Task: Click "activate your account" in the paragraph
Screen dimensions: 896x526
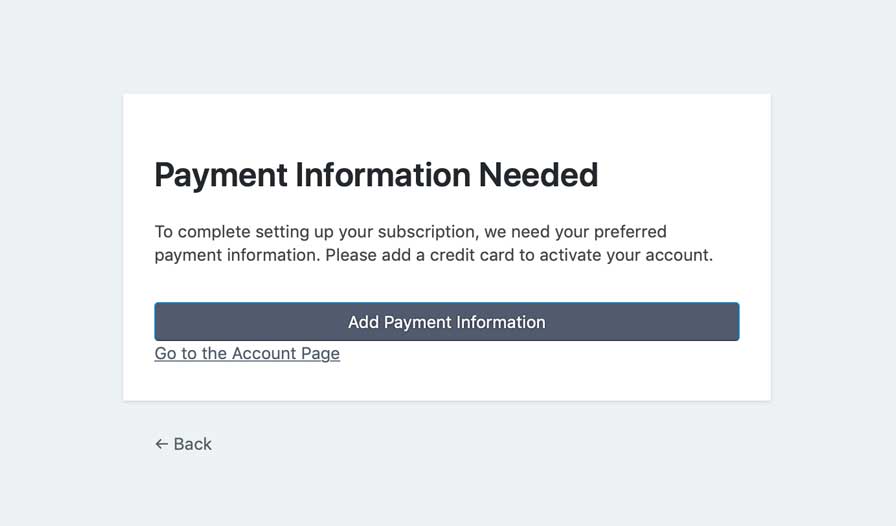Action: click(626, 255)
